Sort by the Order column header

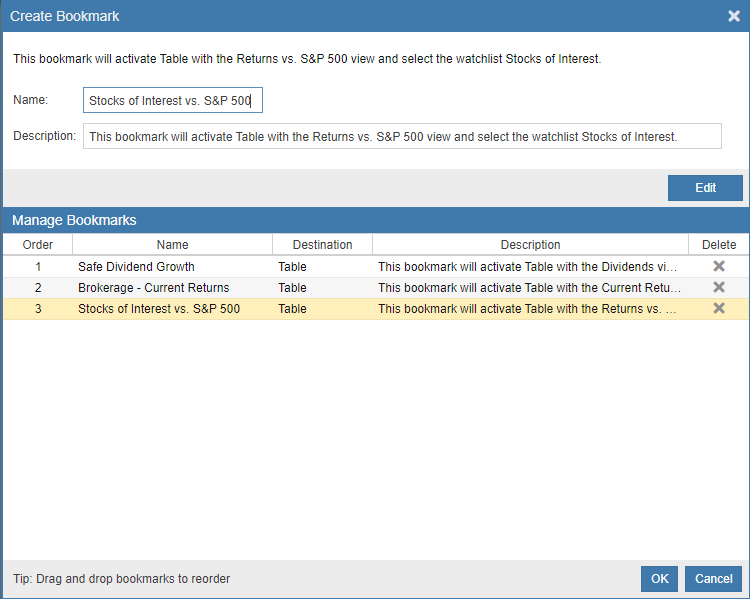click(x=38, y=244)
